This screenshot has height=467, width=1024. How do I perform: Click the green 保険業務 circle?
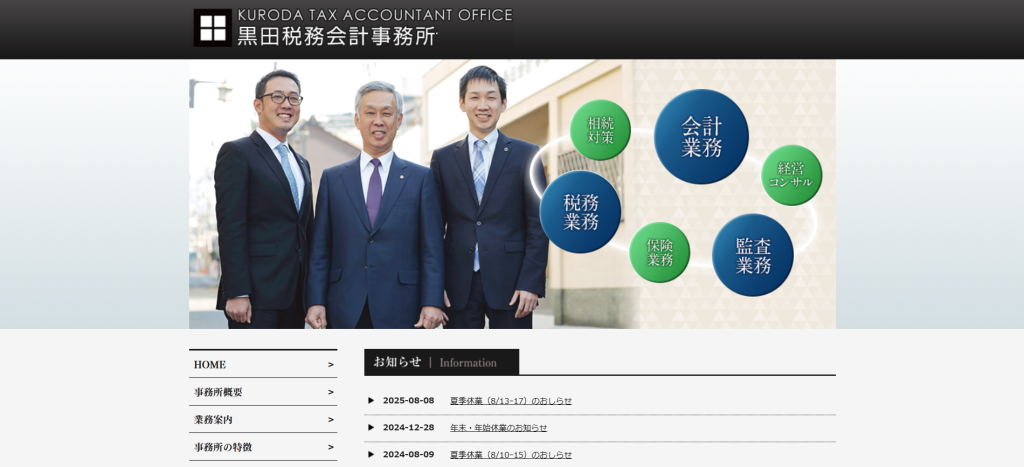[659, 252]
